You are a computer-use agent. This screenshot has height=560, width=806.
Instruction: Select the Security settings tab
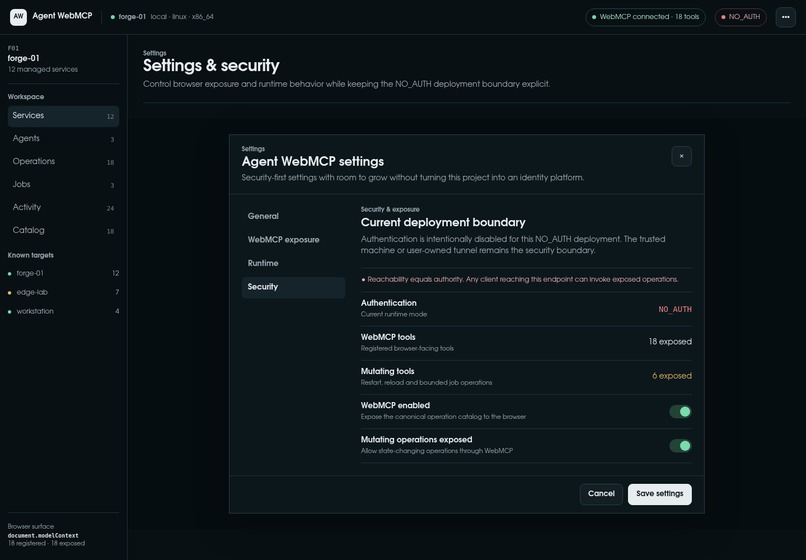coord(293,287)
